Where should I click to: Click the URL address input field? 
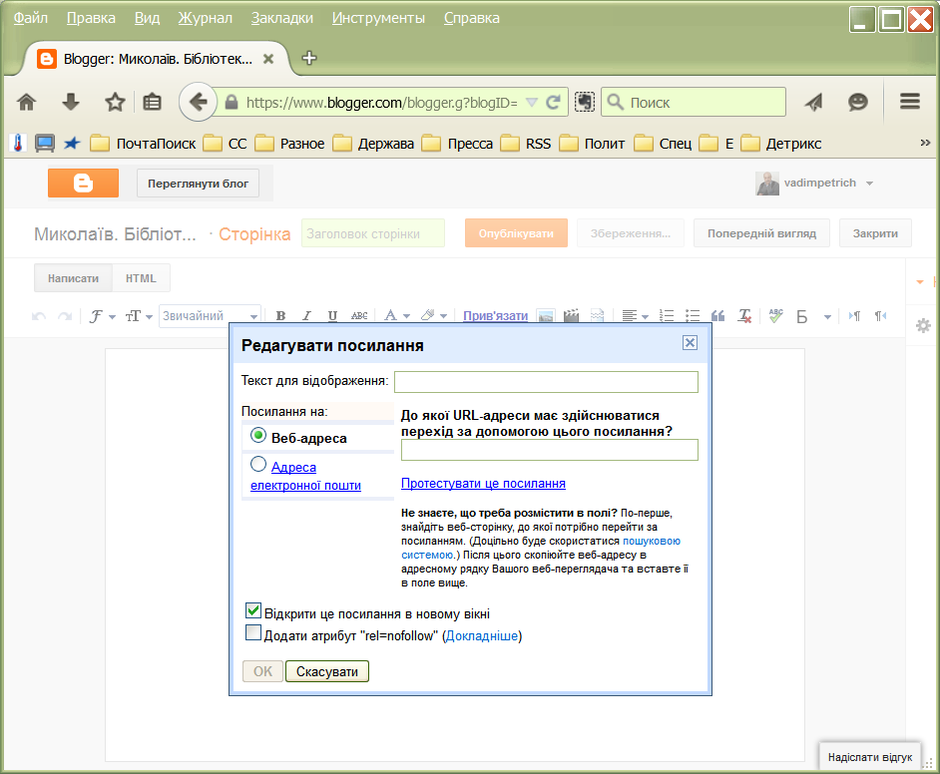[550, 450]
